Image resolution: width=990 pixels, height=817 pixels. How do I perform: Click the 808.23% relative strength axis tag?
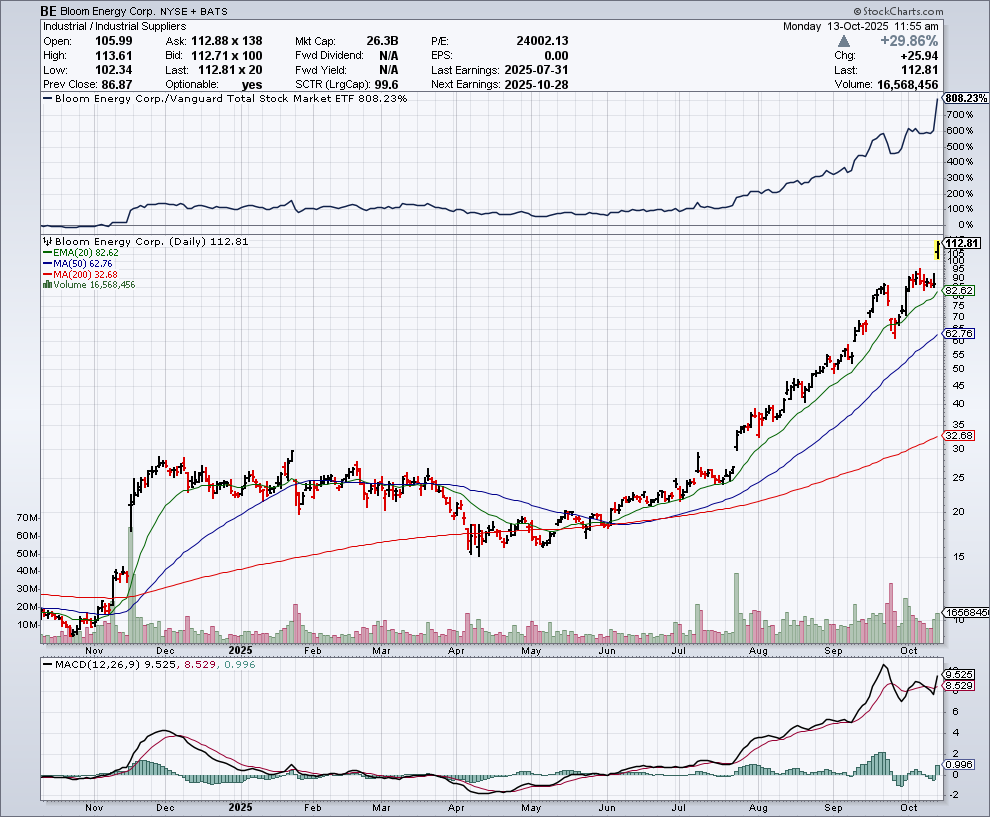[965, 99]
